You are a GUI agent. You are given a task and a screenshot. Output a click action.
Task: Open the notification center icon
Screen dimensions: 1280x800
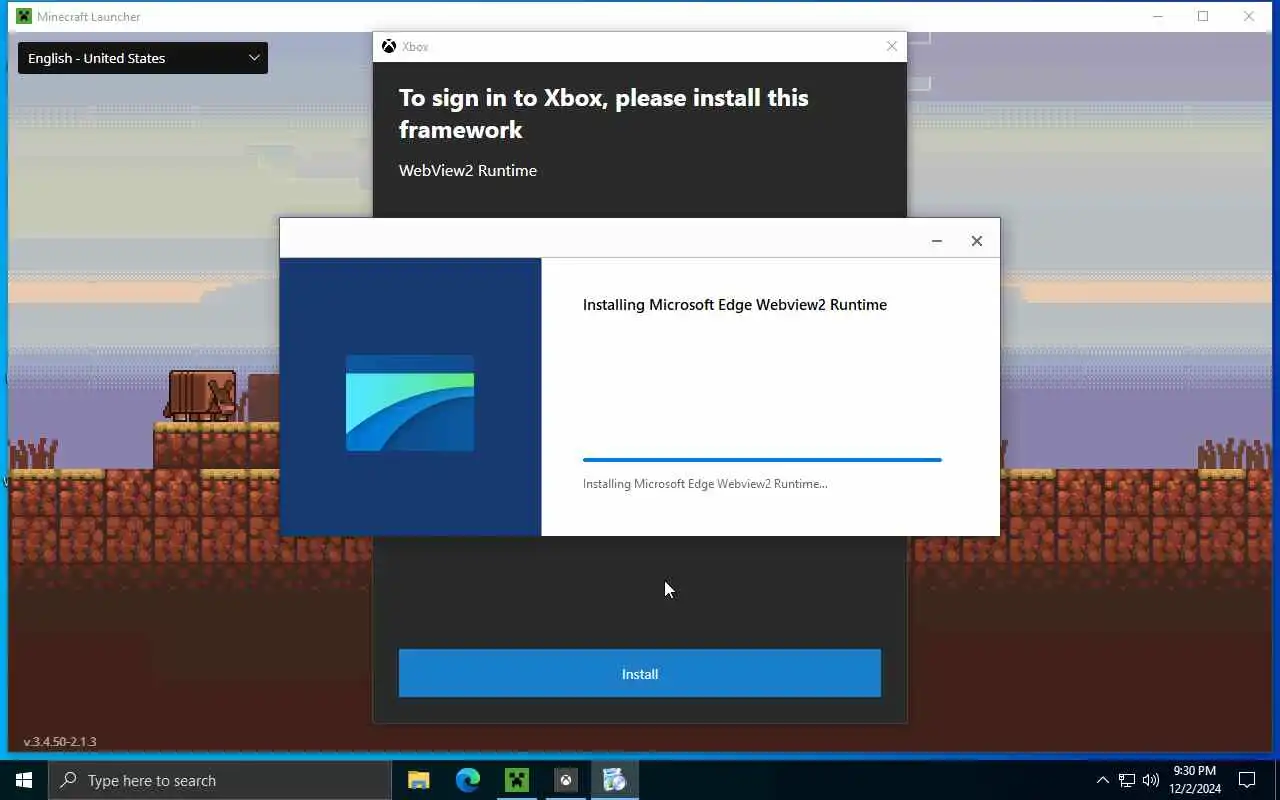pos(1247,780)
